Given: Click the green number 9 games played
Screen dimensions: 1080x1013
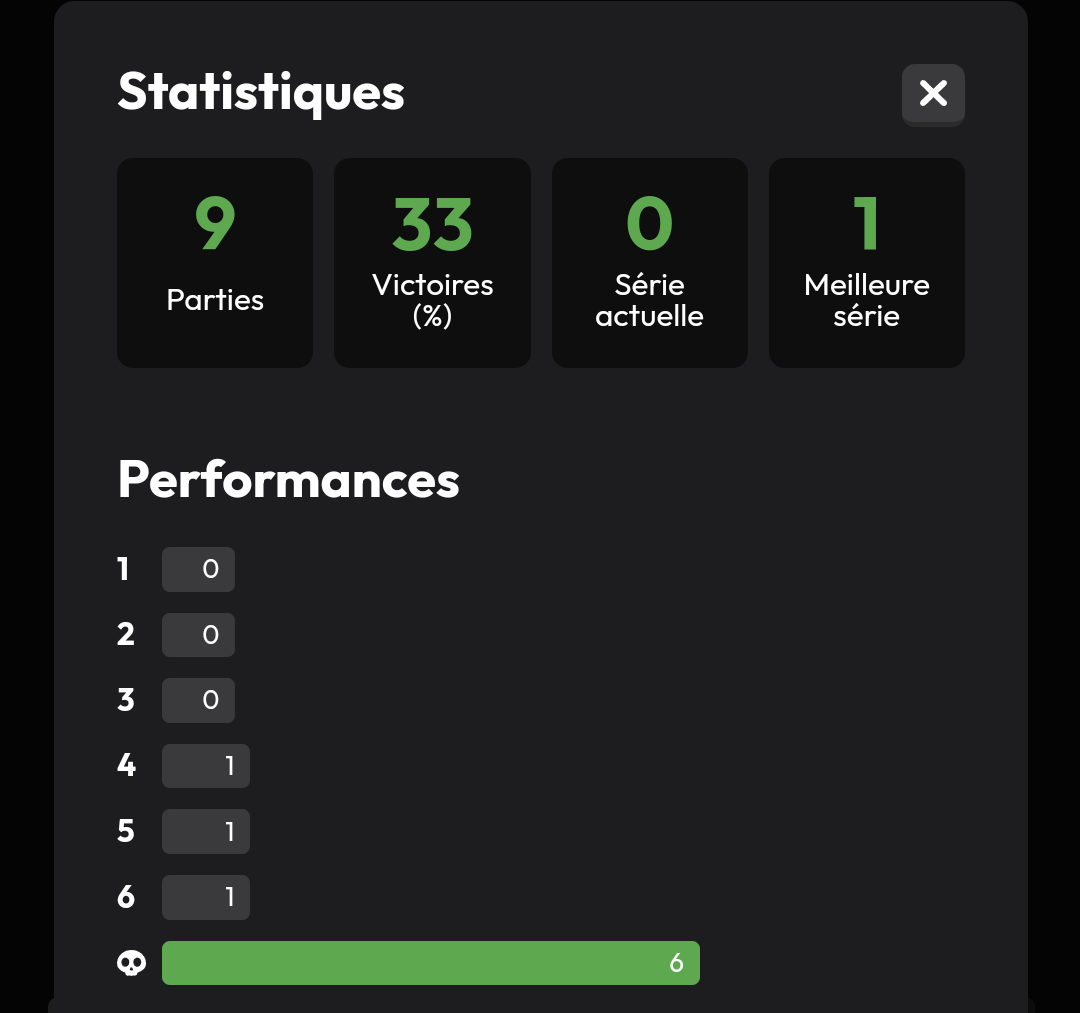Looking at the screenshot, I should tap(215, 223).
